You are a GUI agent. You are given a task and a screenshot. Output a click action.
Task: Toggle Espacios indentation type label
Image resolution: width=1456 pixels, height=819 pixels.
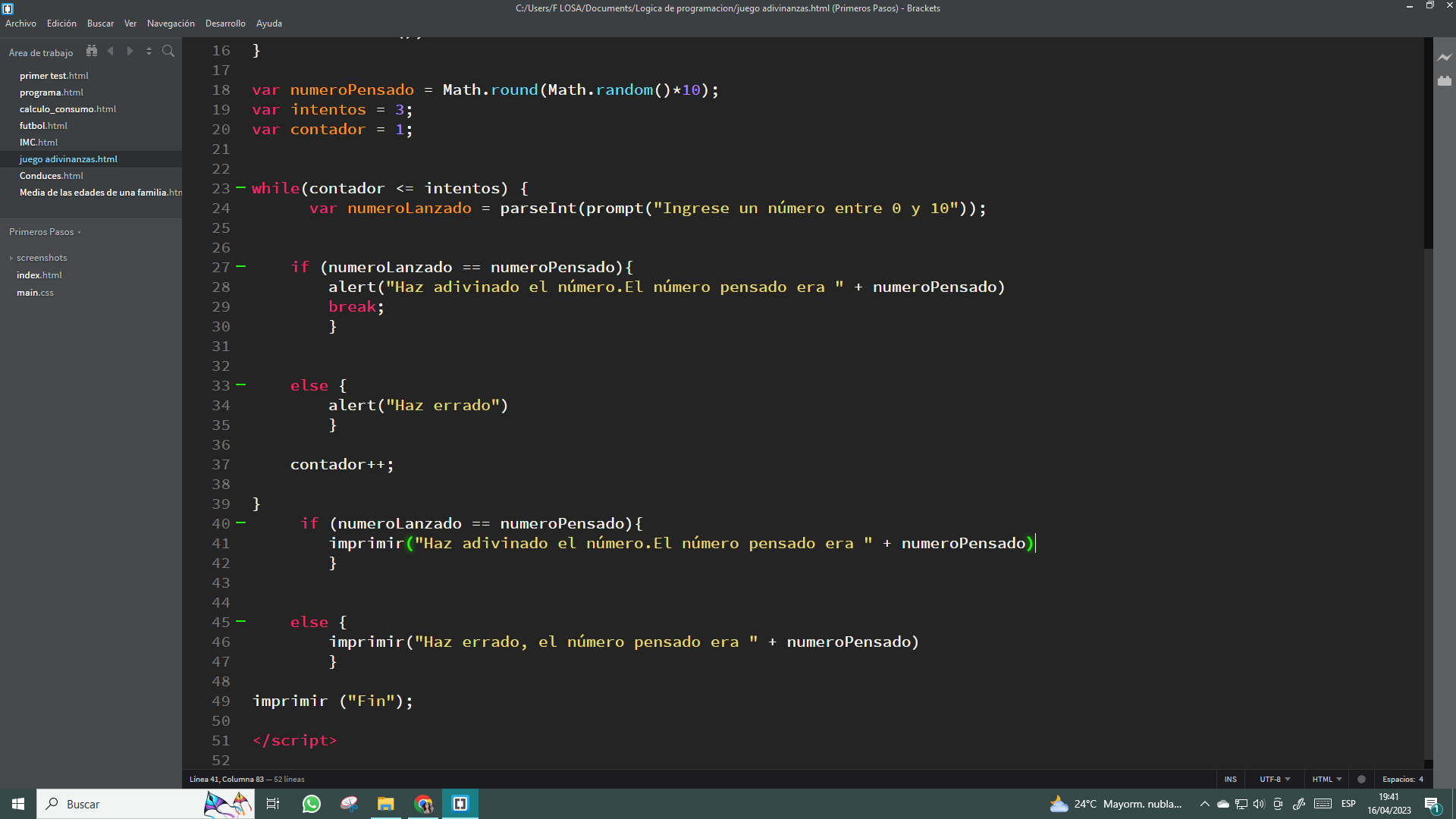click(x=1399, y=779)
